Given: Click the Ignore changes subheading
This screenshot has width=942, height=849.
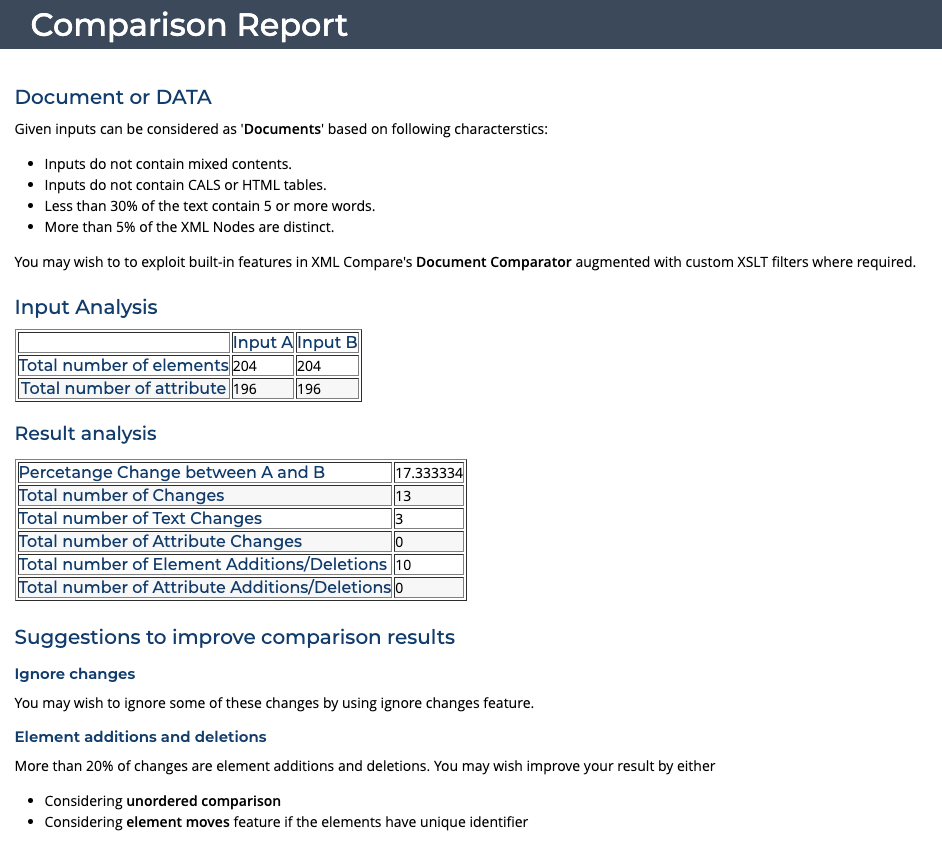Looking at the screenshot, I should [x=75, y=674].
